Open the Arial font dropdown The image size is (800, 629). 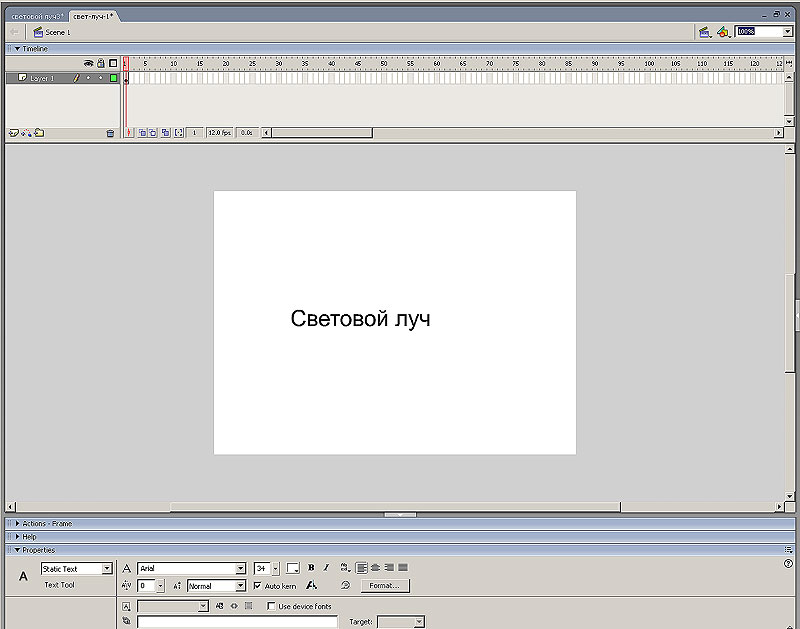[240, 568]
